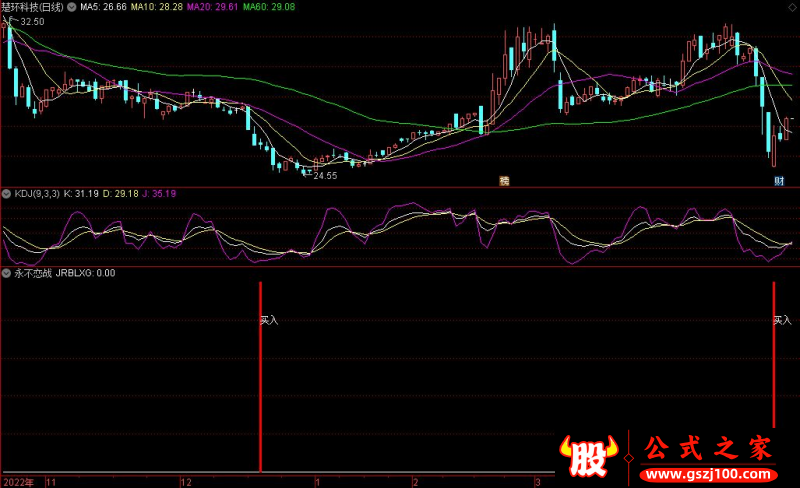This screenshot has width=800, height=488.
Task: Click the first 买入 buy signal label
Action: pos(269,321)
